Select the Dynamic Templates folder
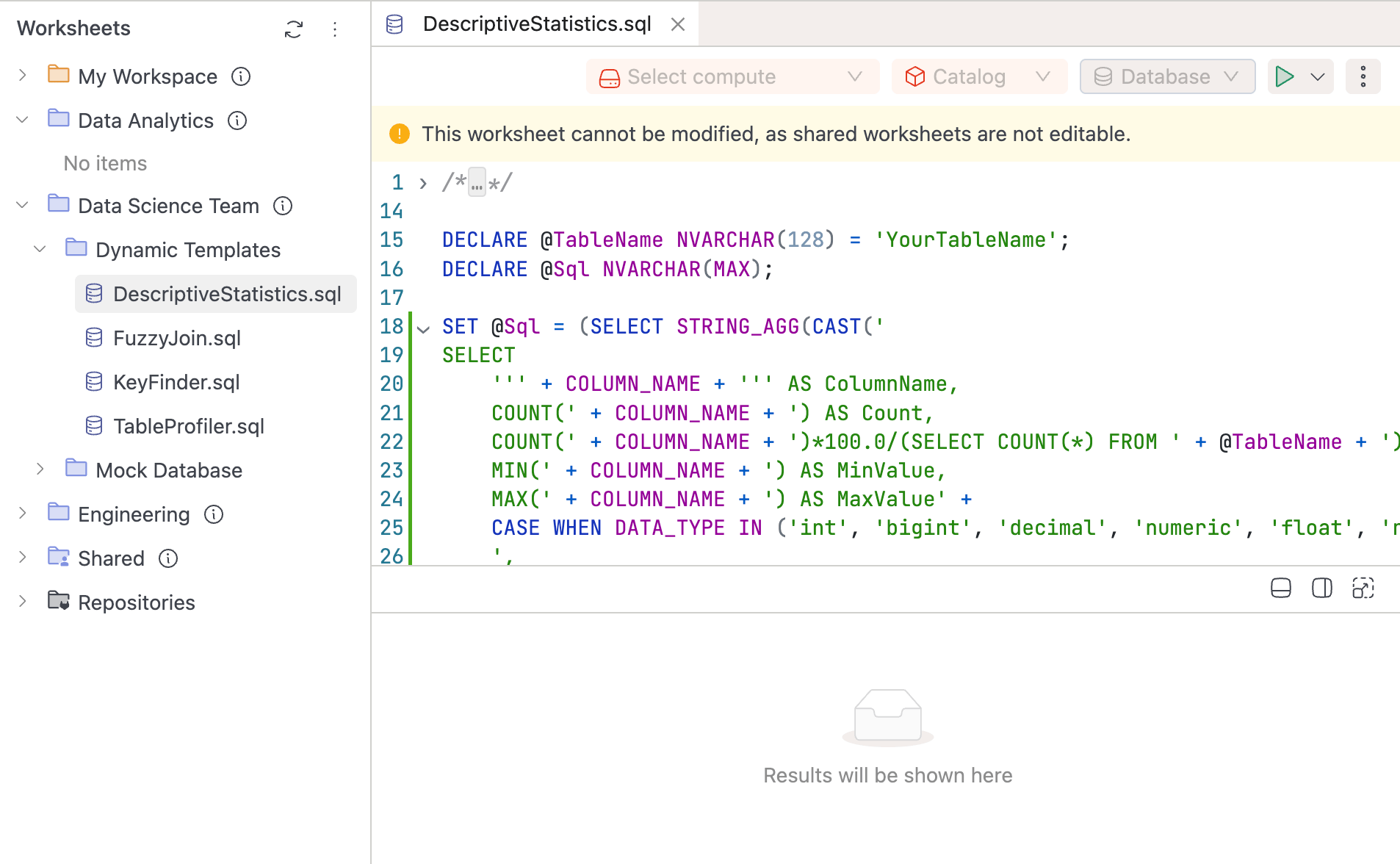Image resolution: width=1400 pixels, height=864 pixels. point(188,250)
